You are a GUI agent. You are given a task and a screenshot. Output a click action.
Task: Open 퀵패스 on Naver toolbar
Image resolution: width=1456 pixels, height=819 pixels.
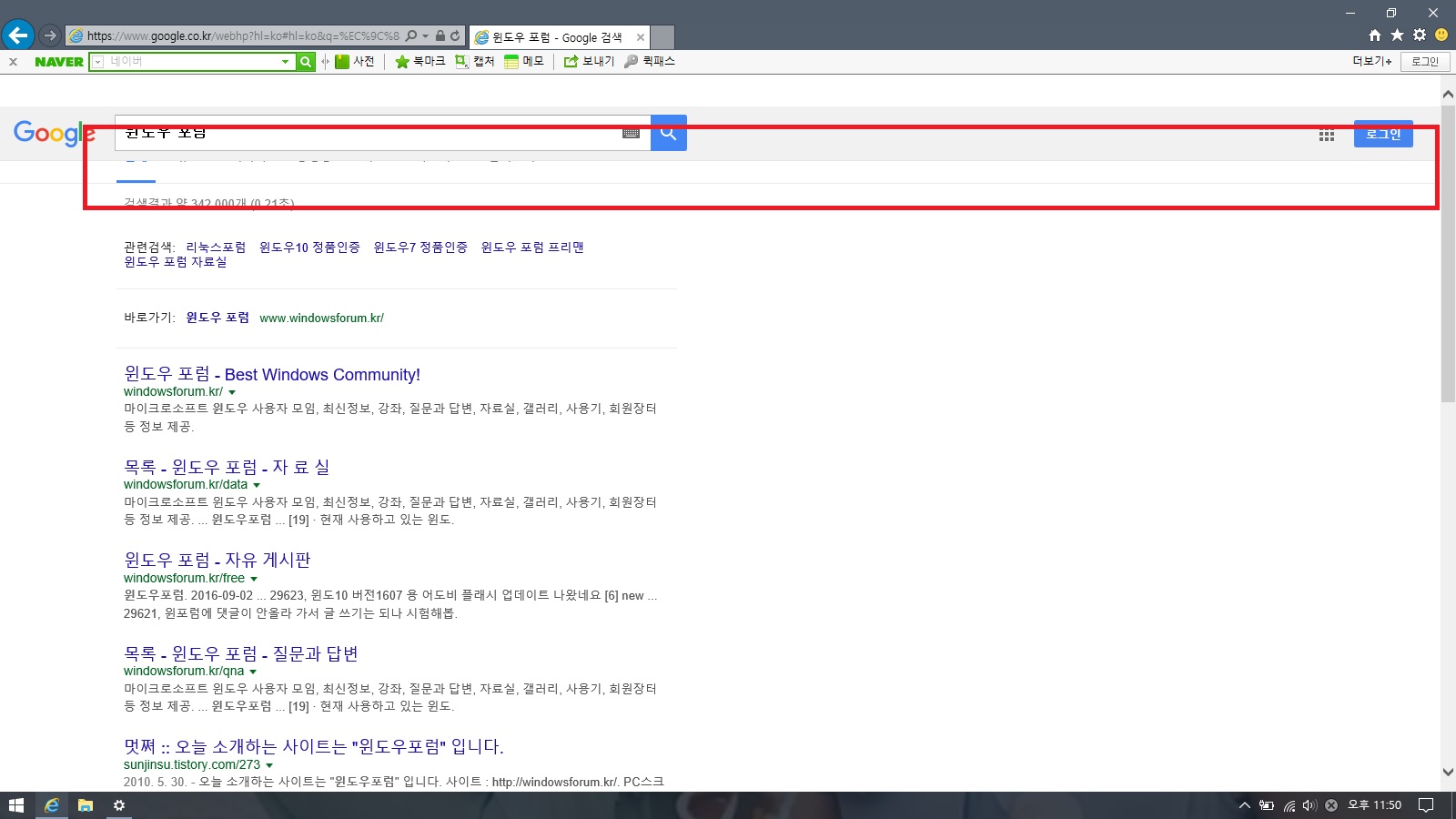pyautogui.click(x=650, y=62)
